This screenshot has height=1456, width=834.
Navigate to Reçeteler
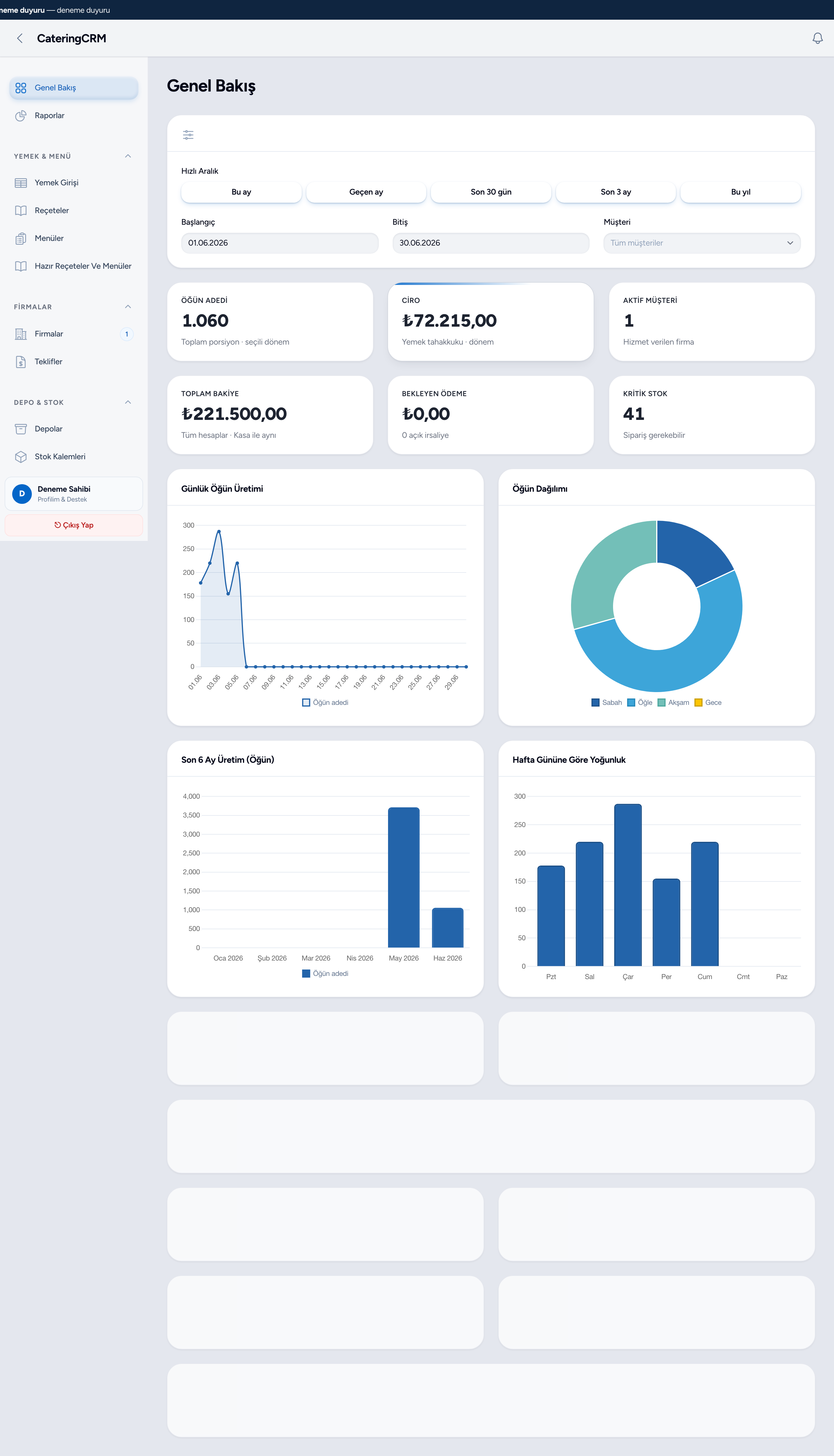74,211
